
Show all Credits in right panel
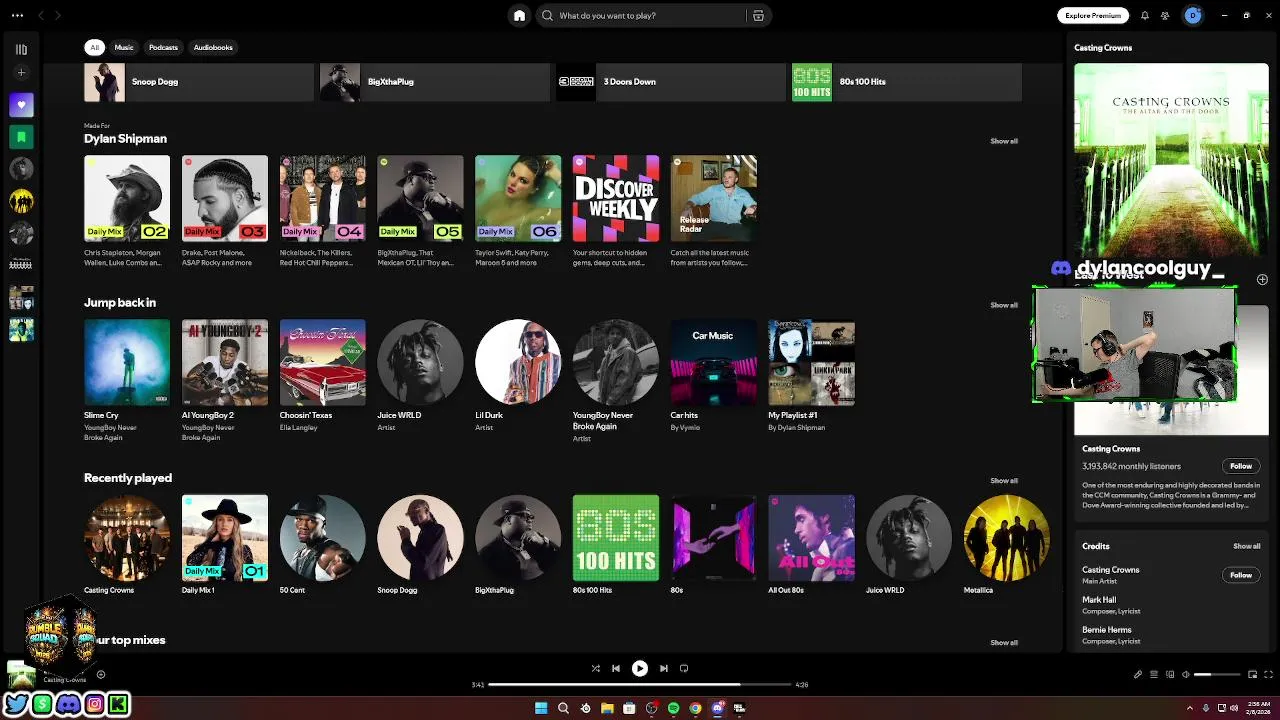point(1247,546)
